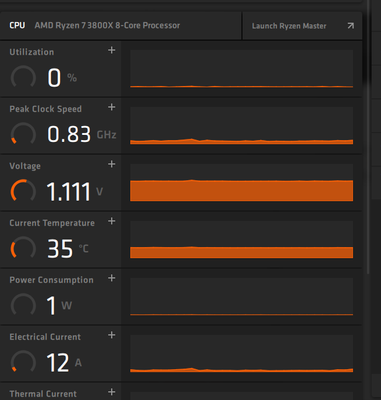381x400 pixels.
Task: Click the Electrical Current metric label
Action: tap(45, 337)
